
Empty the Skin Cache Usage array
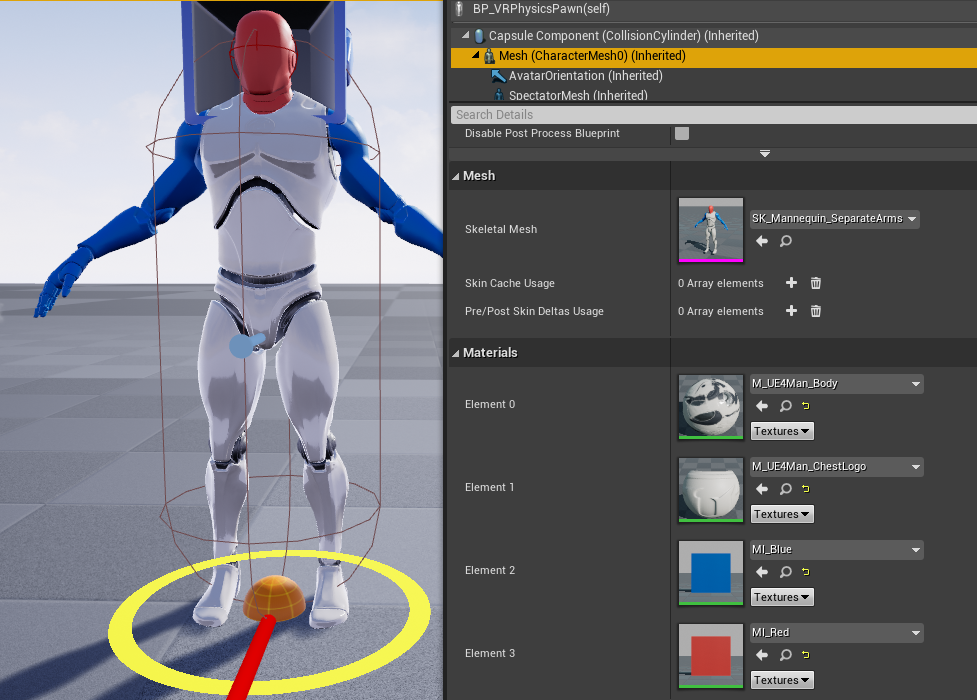(x=816, y=283)
